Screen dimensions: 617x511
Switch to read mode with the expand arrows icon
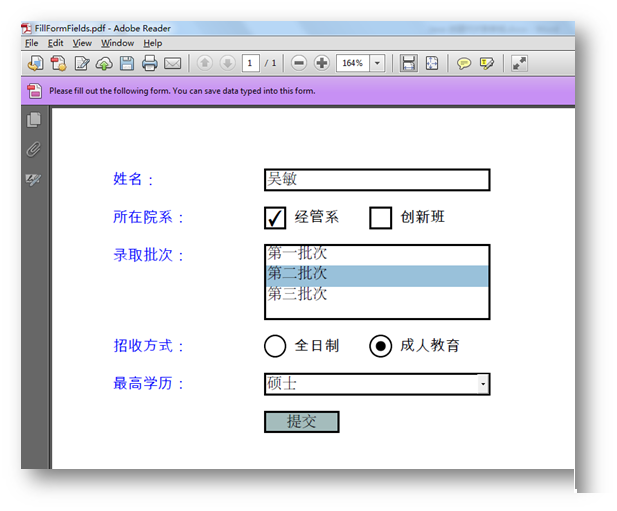point(519,63)
